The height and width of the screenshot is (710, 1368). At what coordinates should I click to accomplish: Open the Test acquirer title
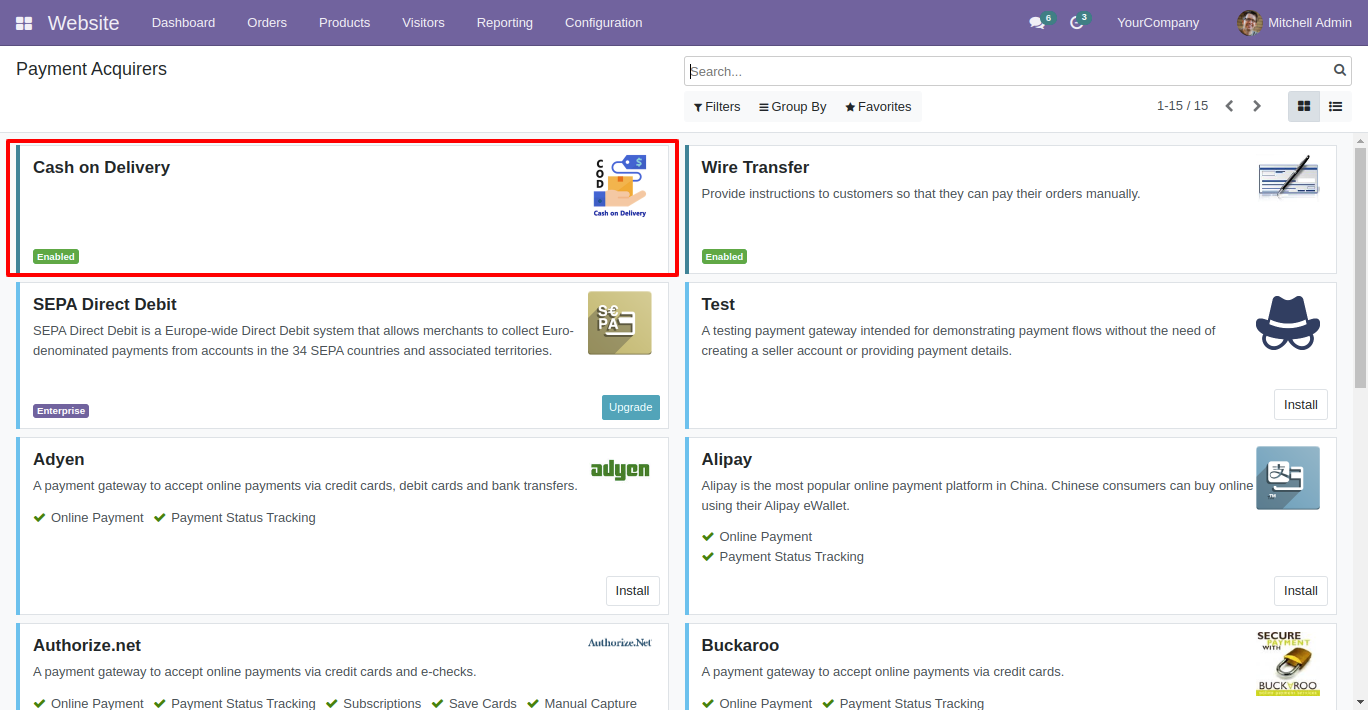718,304
